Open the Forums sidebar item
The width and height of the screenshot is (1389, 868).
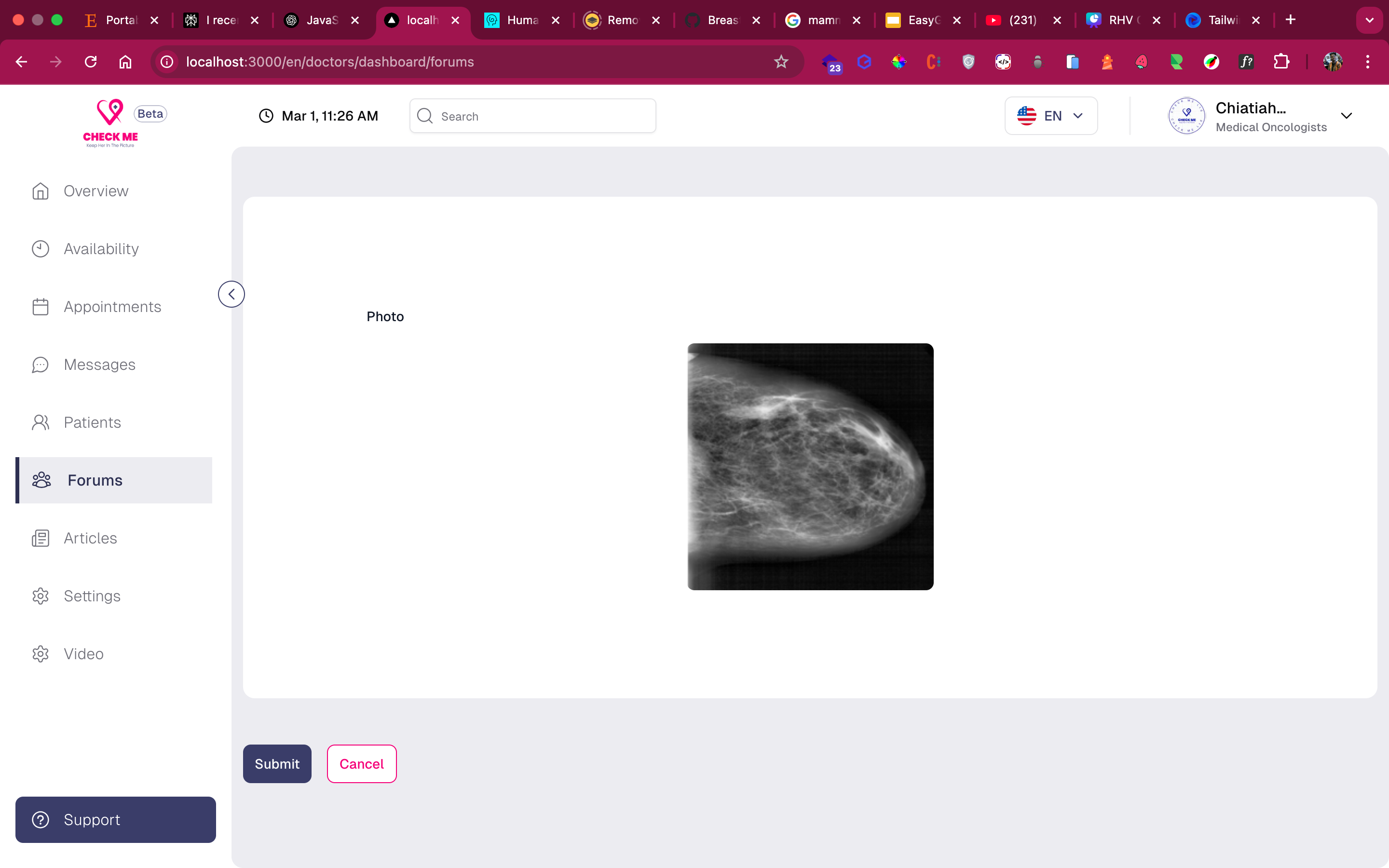[95, 480]
